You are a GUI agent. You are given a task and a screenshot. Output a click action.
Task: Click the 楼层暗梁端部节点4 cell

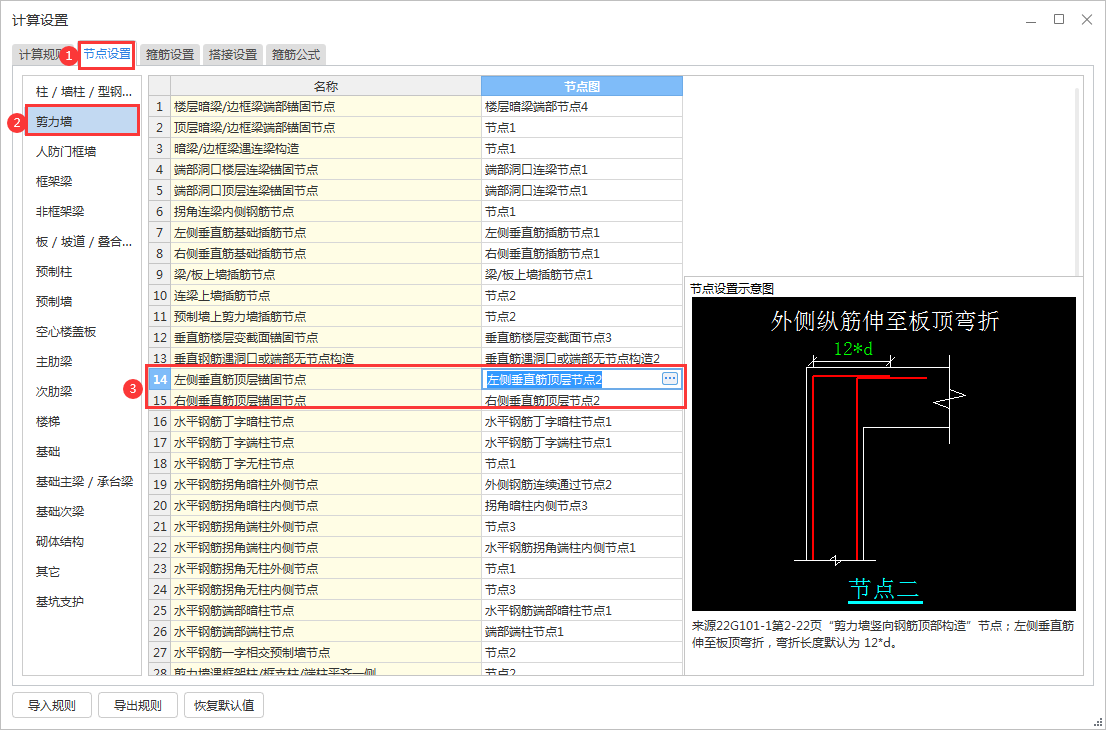click(582, 107)
